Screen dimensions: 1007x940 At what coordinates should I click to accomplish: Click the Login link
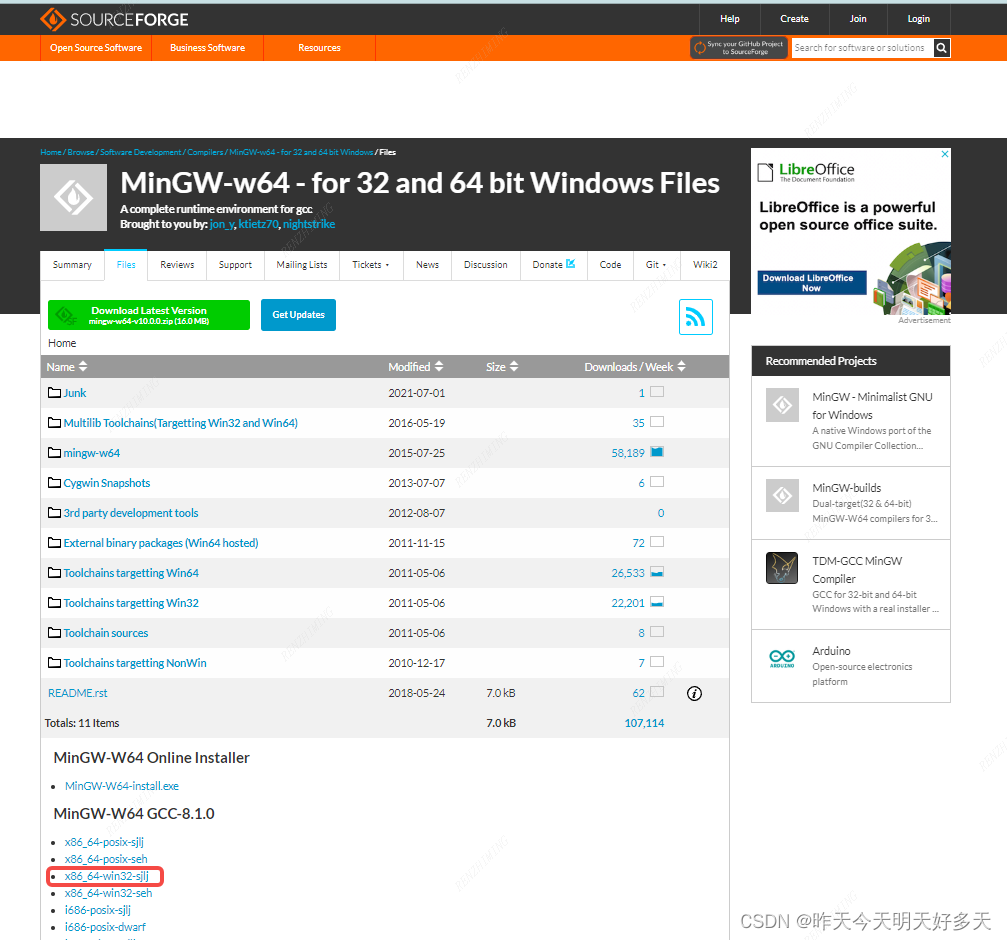[918, 19]
